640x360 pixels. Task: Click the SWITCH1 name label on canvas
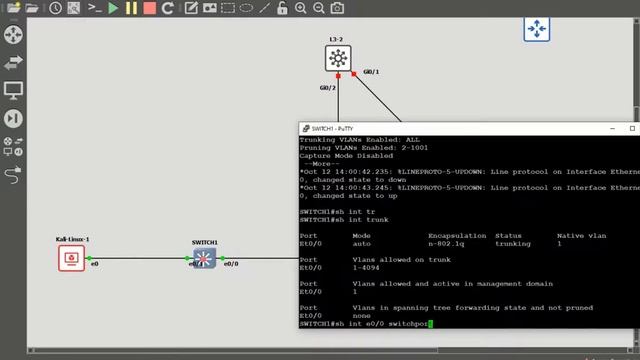tap(204, 242)
